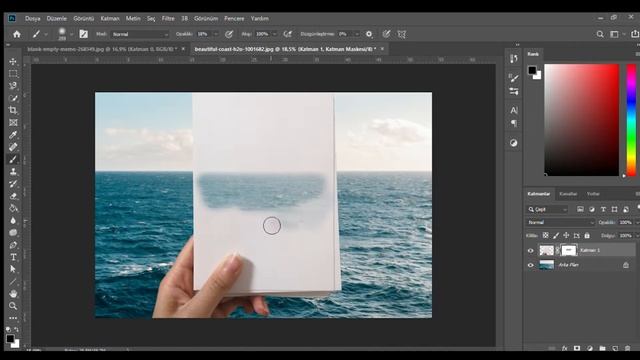640x360 pixels.
Task: Select the Zoom tool
Action: 13,306
